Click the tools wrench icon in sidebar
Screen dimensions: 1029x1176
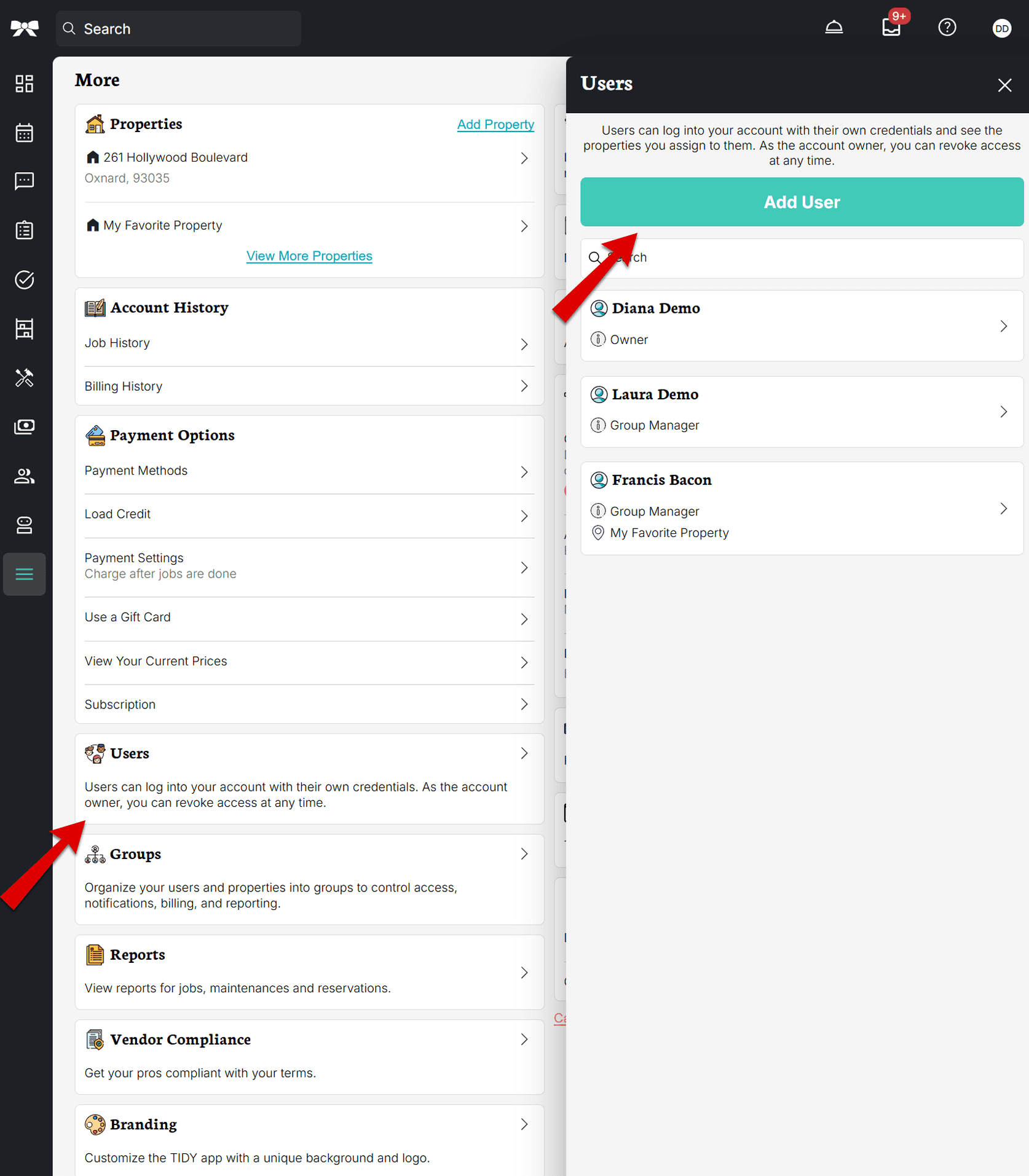pyautogui.click(x=24, y=378)
